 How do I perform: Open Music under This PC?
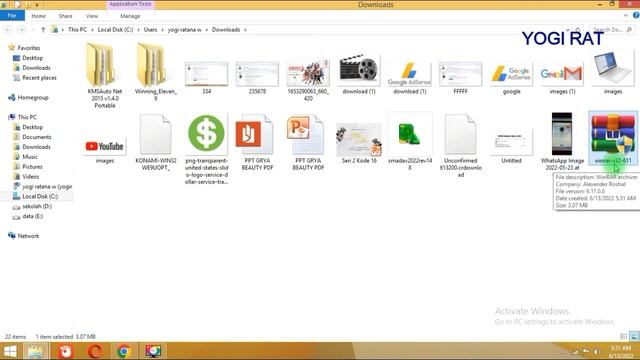tap(30, 157)
